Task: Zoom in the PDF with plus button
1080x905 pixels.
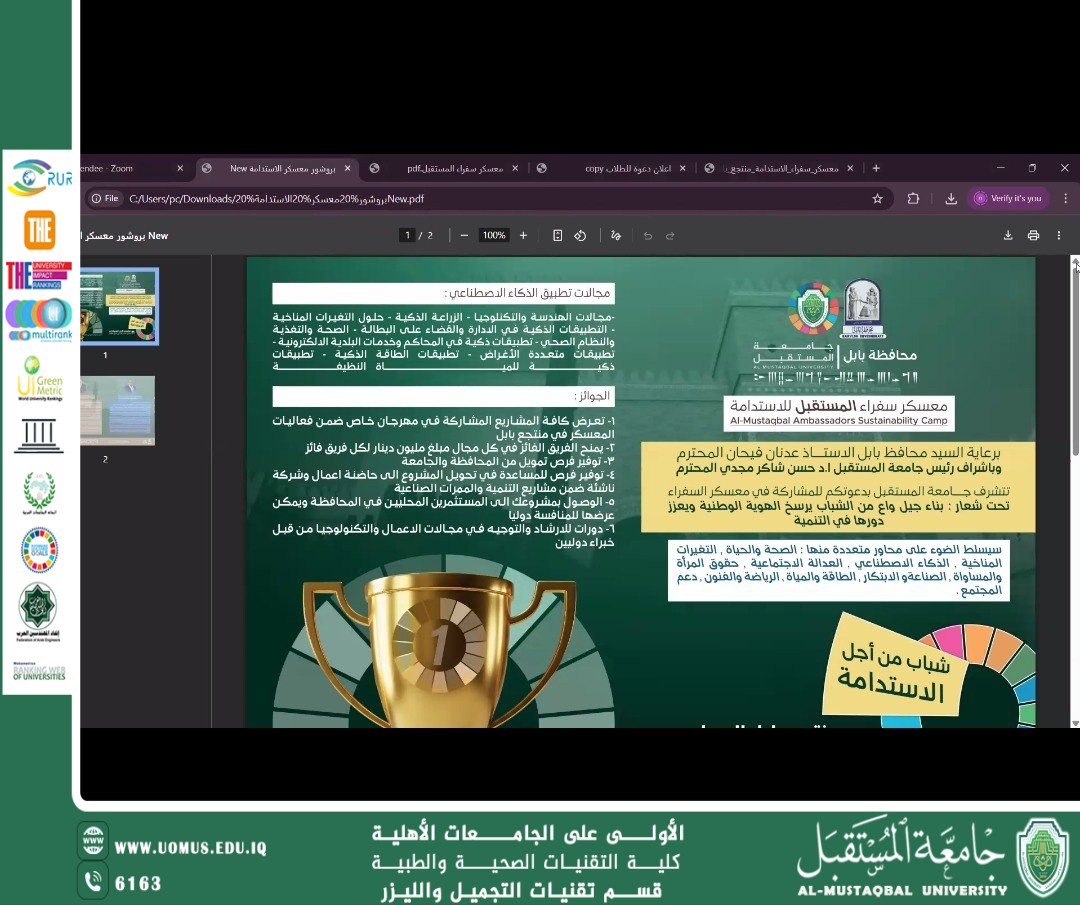Action: (x=523, y=236)
